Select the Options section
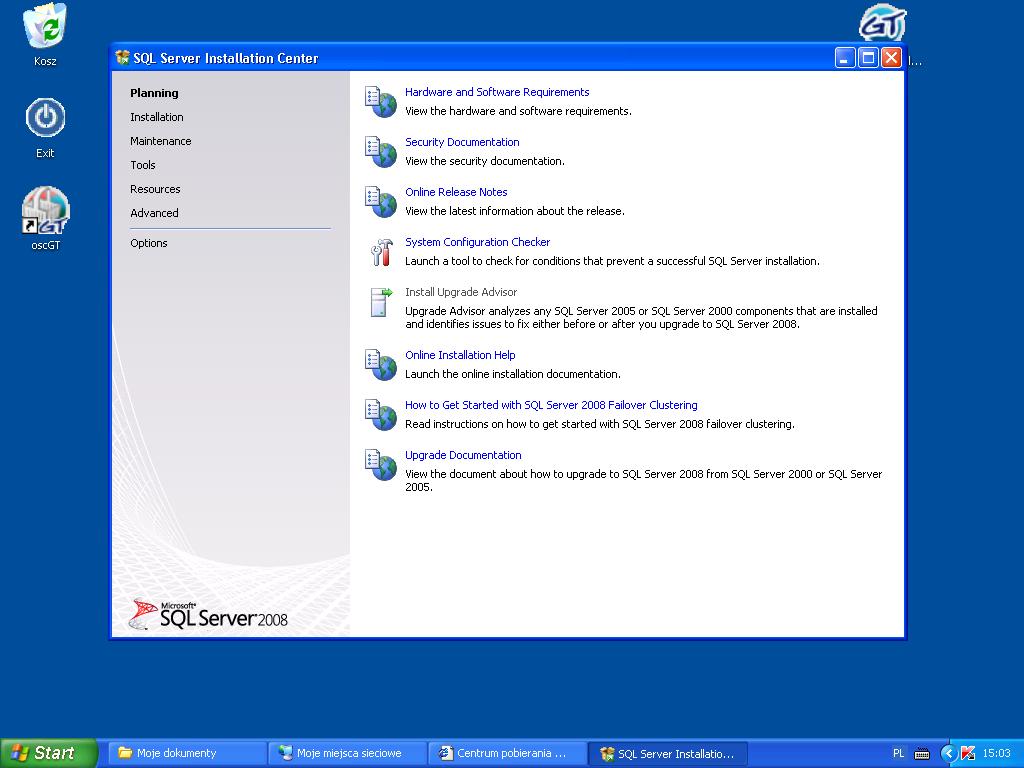Screen dimensions: 1024x768 click(x=149, y=243)
